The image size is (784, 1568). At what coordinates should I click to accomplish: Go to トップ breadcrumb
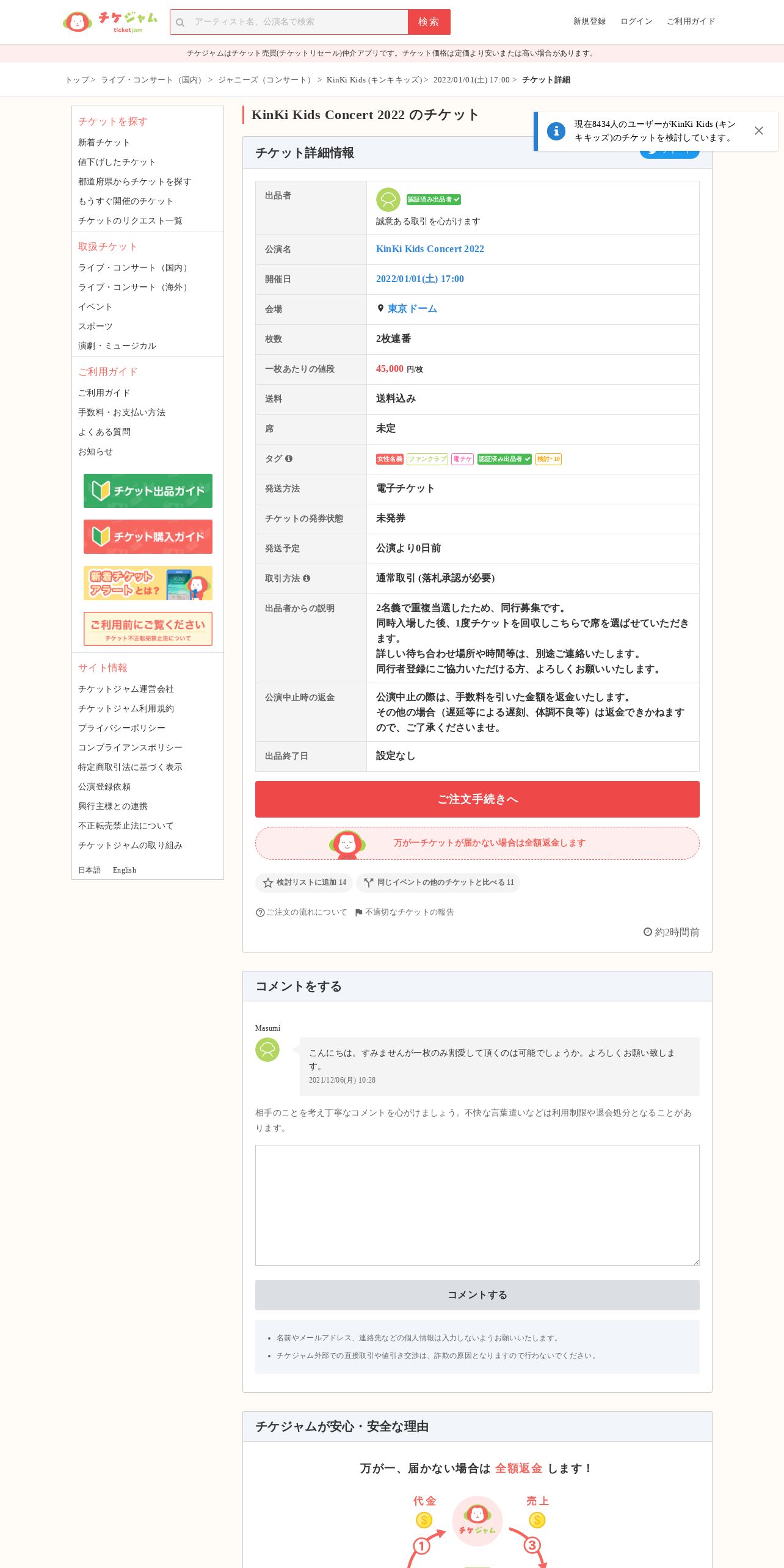77,80
